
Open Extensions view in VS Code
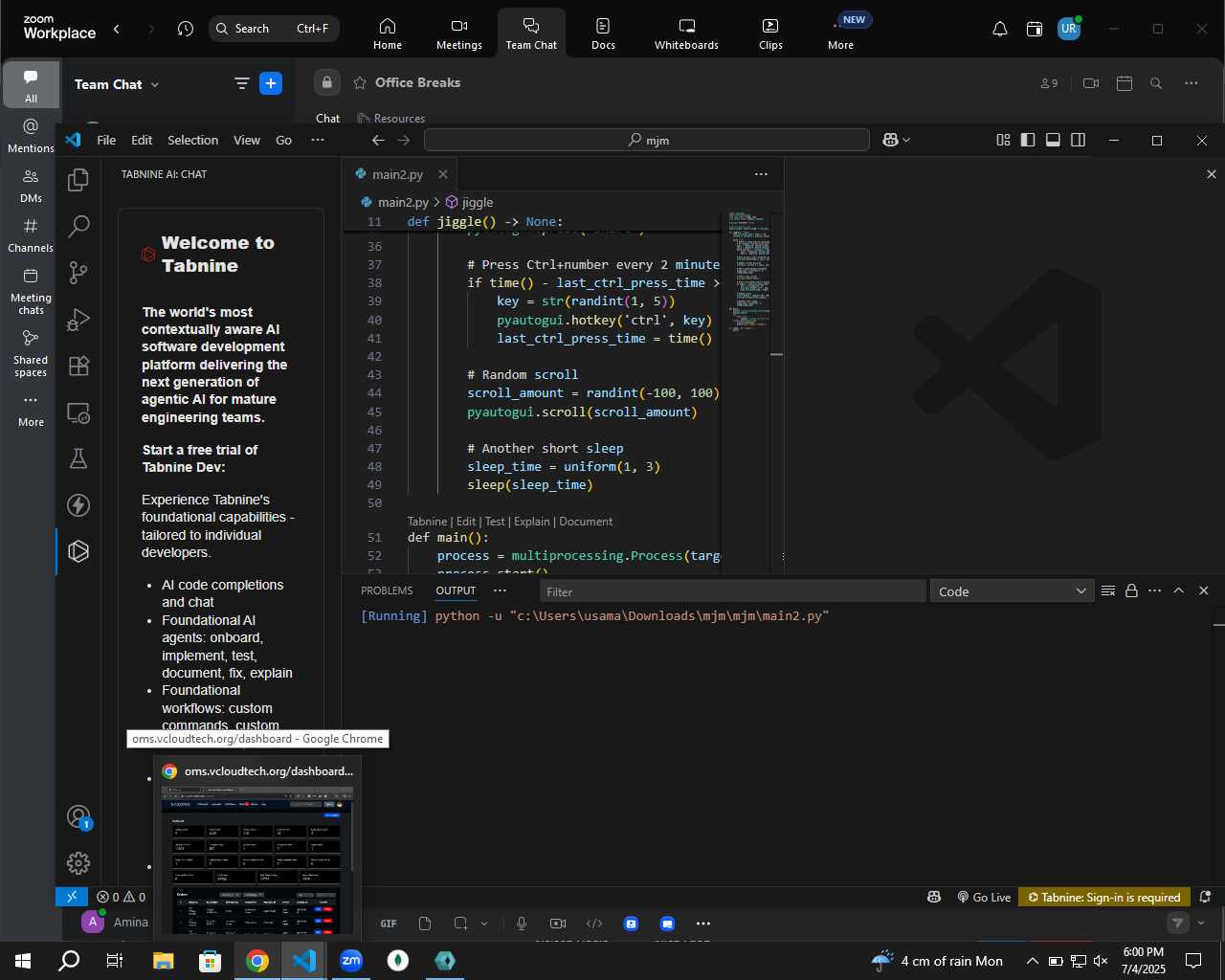click(x=78, y=366)
